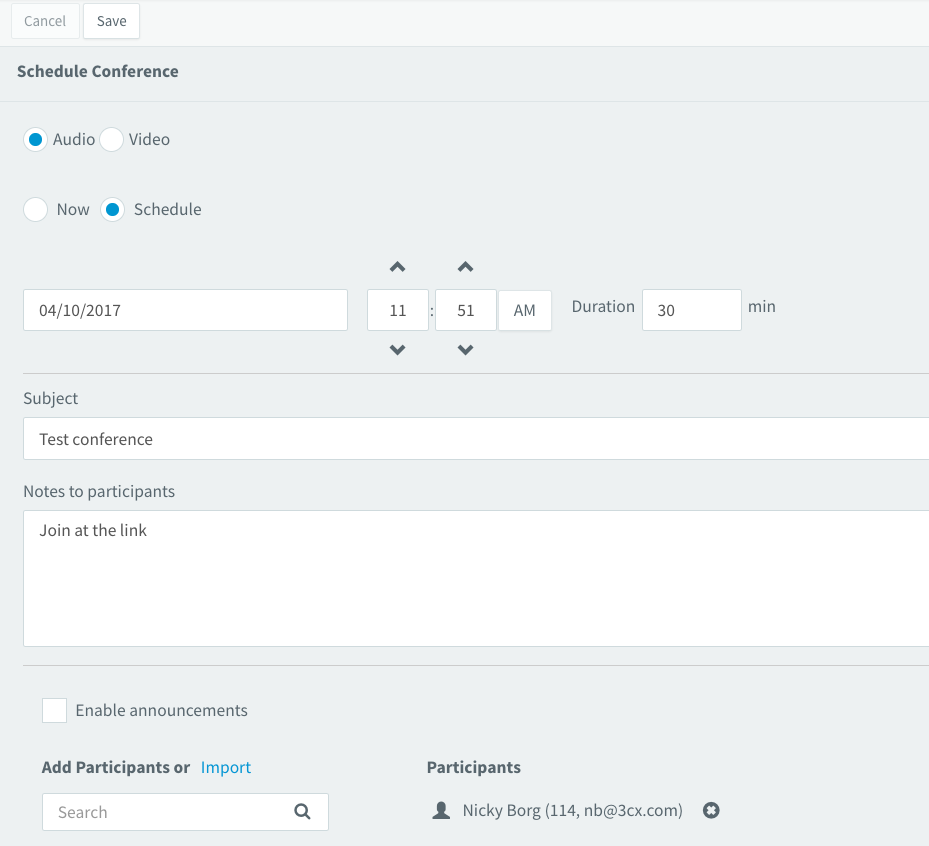
Task: Click the search magnifier icon
Action: (x=302, y=812)
